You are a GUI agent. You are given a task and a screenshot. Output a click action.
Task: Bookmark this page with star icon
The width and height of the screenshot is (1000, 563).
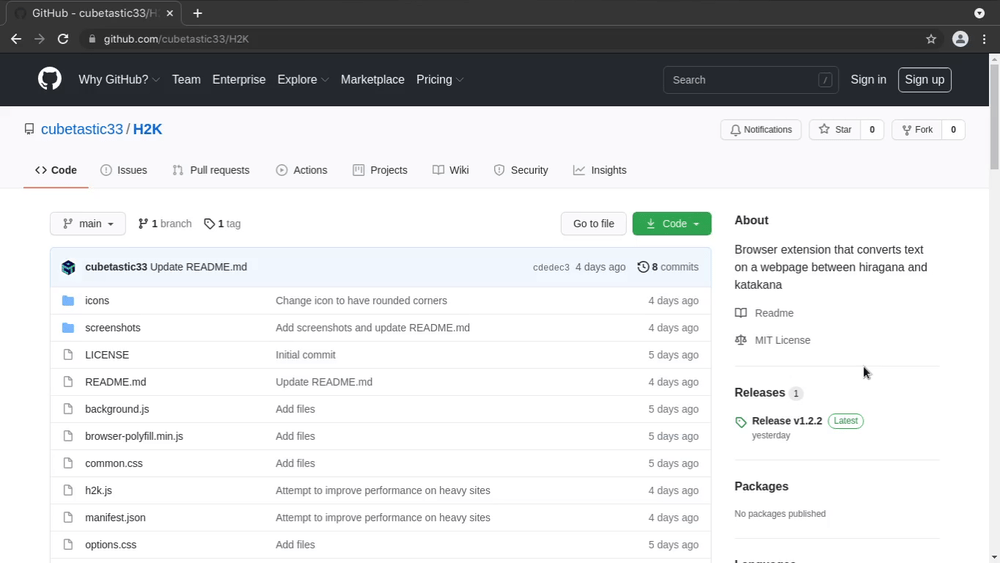coord(931,39)
